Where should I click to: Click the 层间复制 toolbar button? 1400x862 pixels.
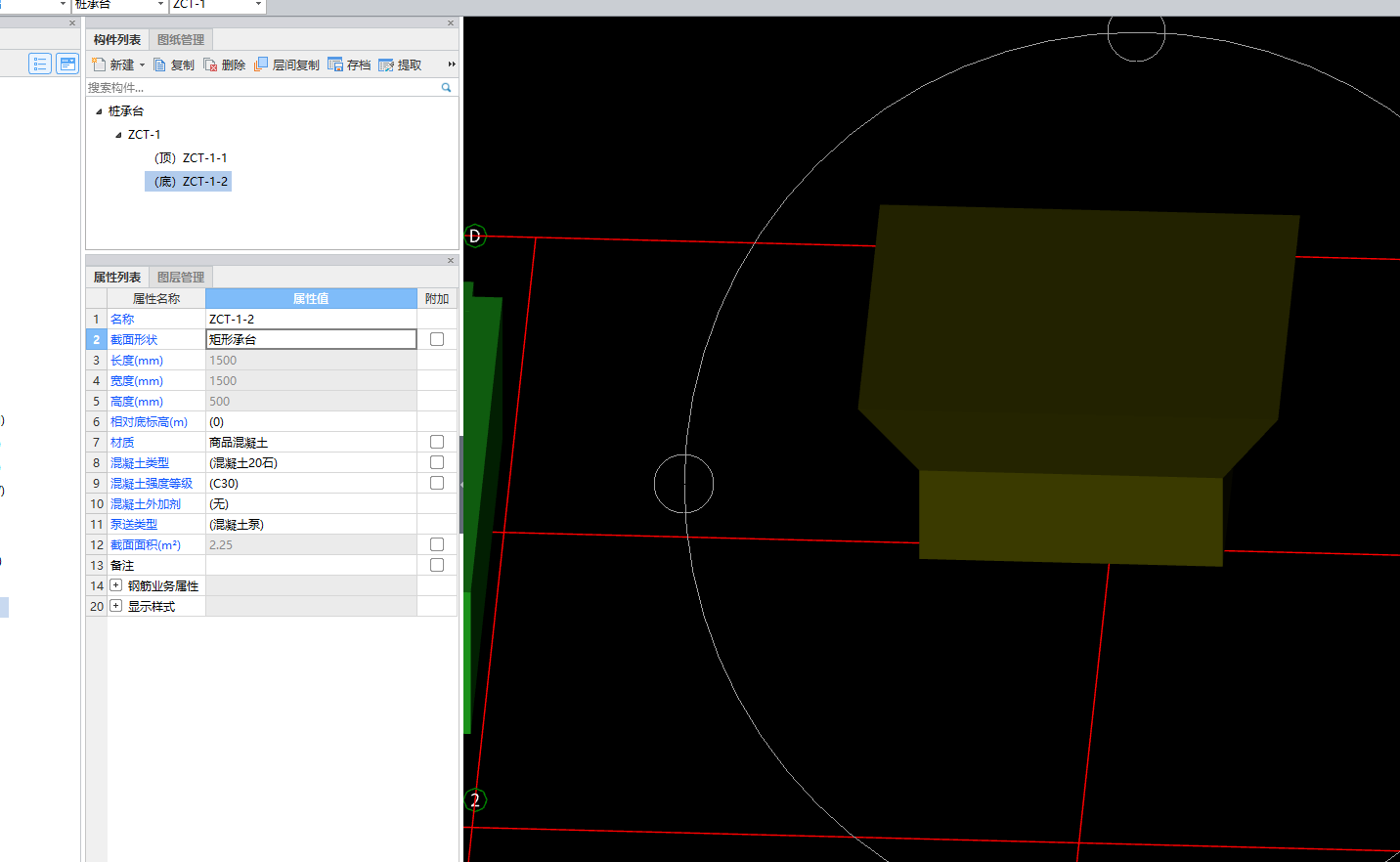(286, 65)
